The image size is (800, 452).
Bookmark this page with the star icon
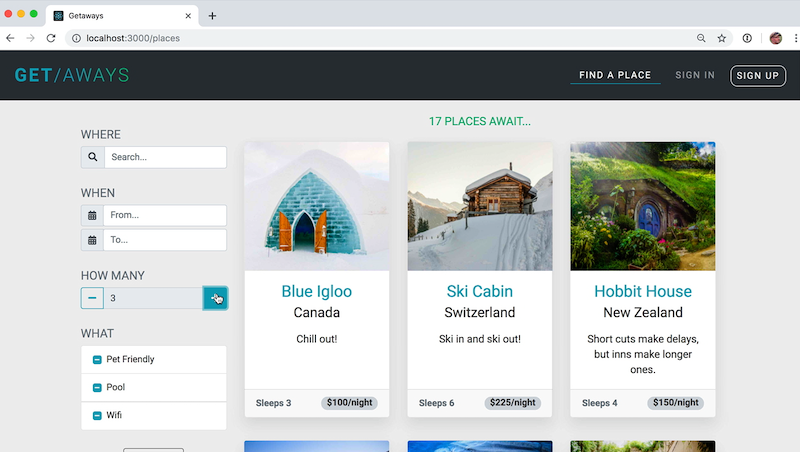pyautogui.click(x=721, y=38)
